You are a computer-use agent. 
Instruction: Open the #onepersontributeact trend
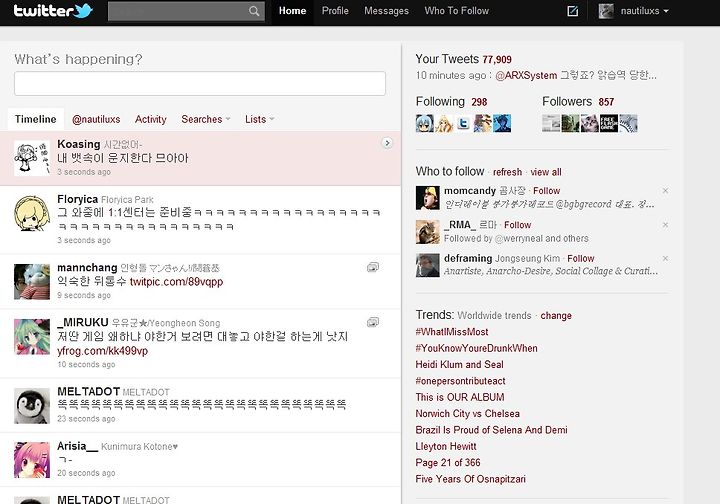pyautogui.click(x=460, y=381)
